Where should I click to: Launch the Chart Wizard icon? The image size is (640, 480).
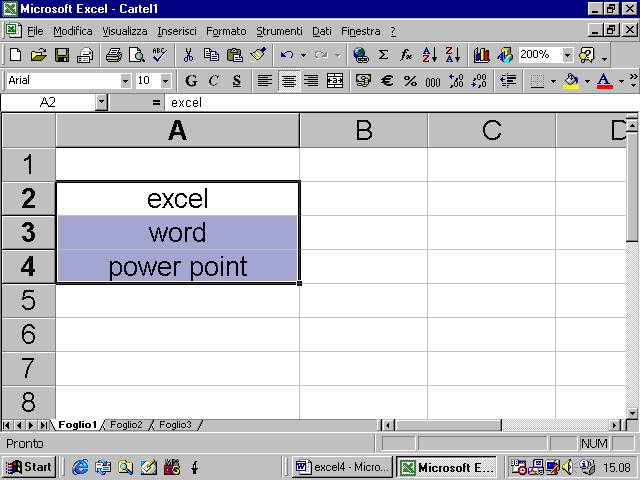[x=482, y=55]
